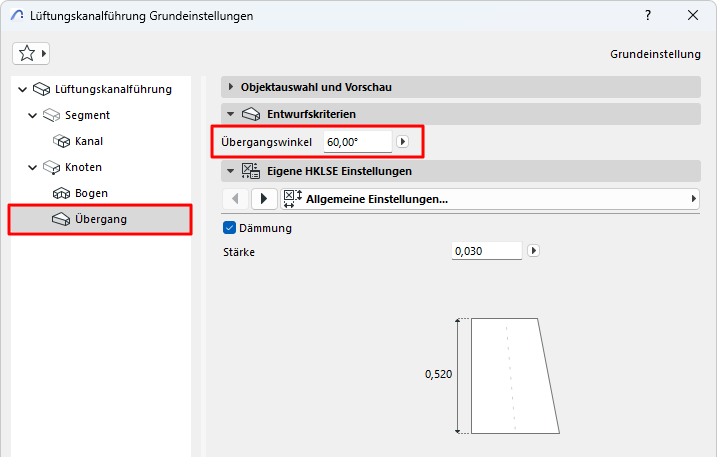717x457 pixels.
Task: Click the Stärke value field
Action: (x=487, y=251)
